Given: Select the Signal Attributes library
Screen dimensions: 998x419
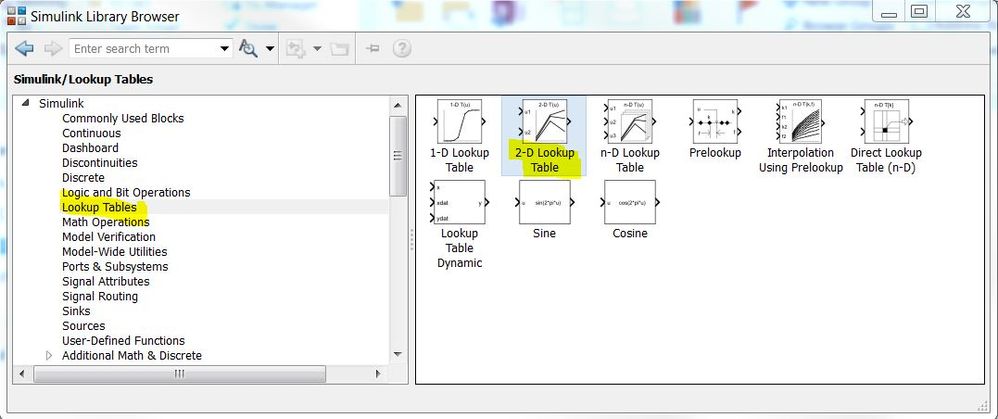Looking at the screenshot, I should (x=106, y=281).
